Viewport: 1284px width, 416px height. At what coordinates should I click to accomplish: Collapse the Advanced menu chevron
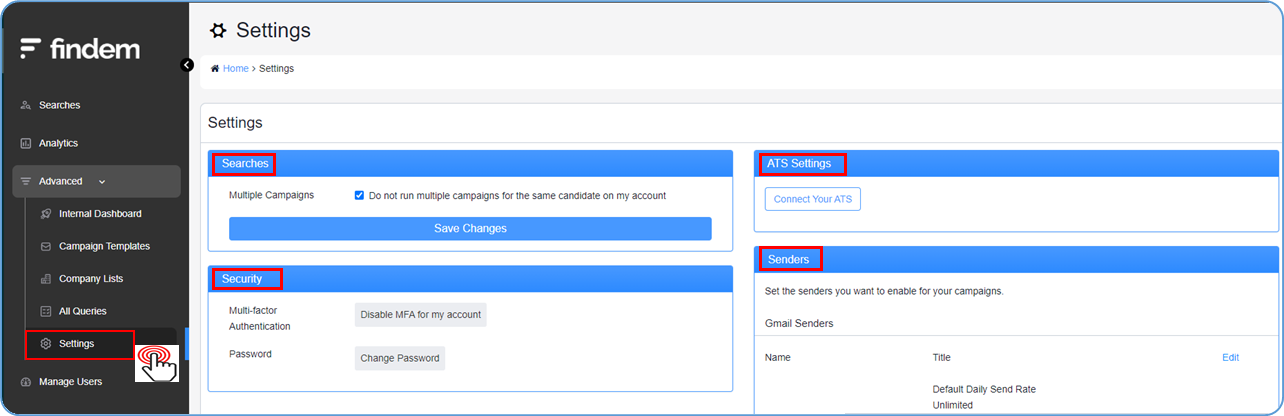102,182
